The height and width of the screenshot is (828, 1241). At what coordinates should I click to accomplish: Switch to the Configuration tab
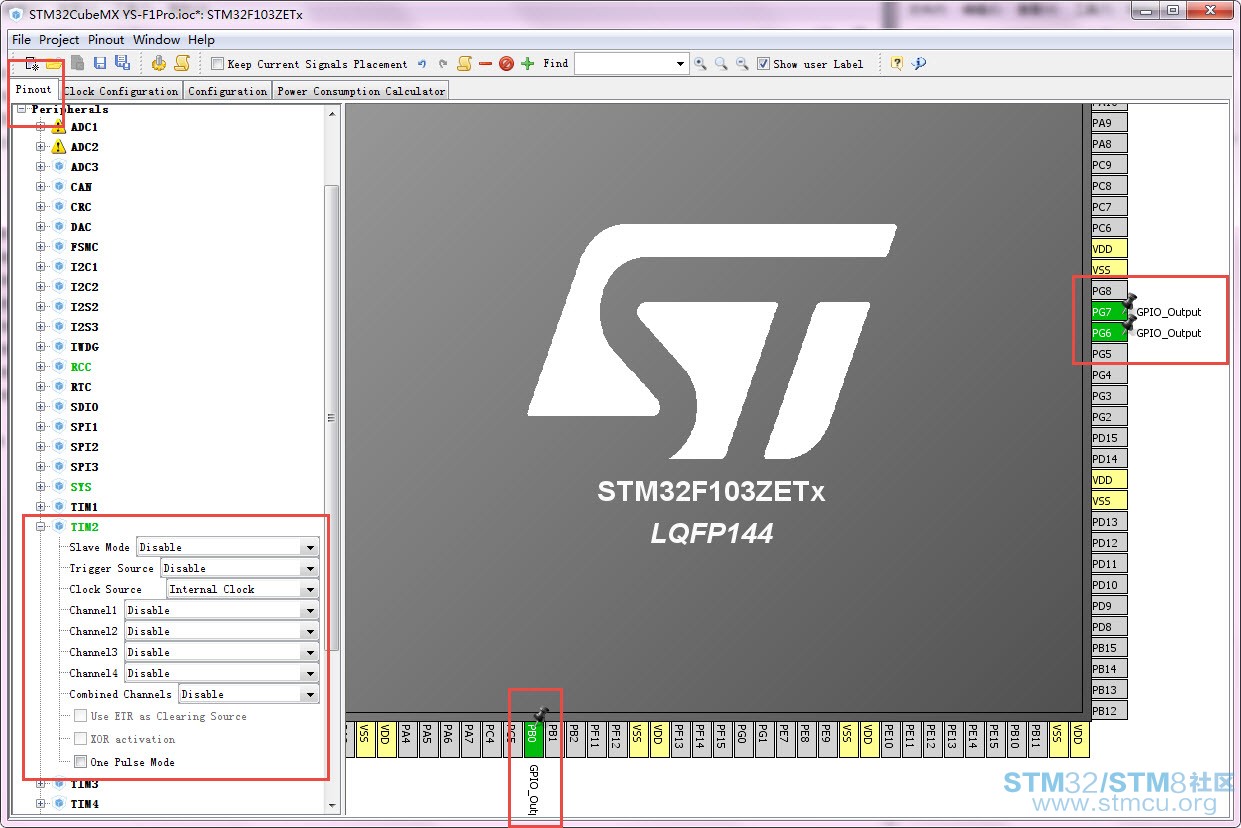pyautogui.click(x=228, y=91)
